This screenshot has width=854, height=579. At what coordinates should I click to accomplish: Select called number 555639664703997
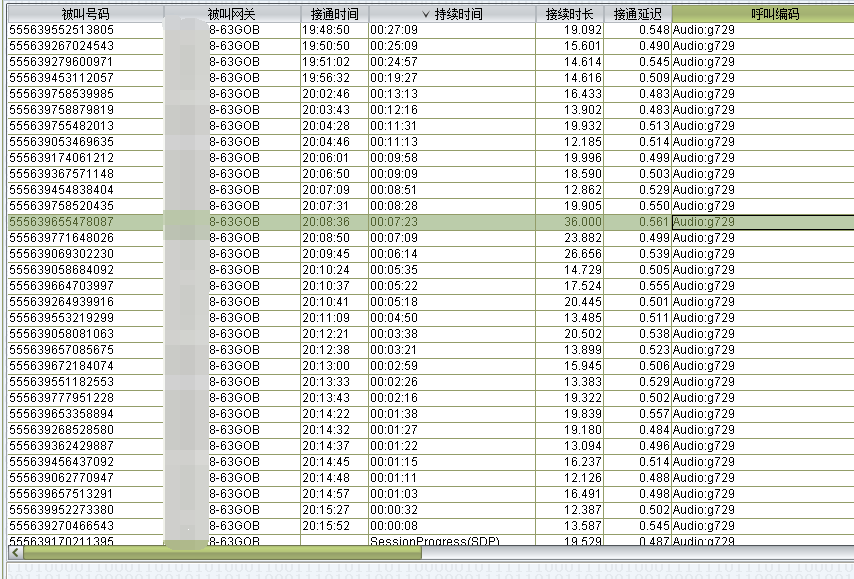pos(62,286)
